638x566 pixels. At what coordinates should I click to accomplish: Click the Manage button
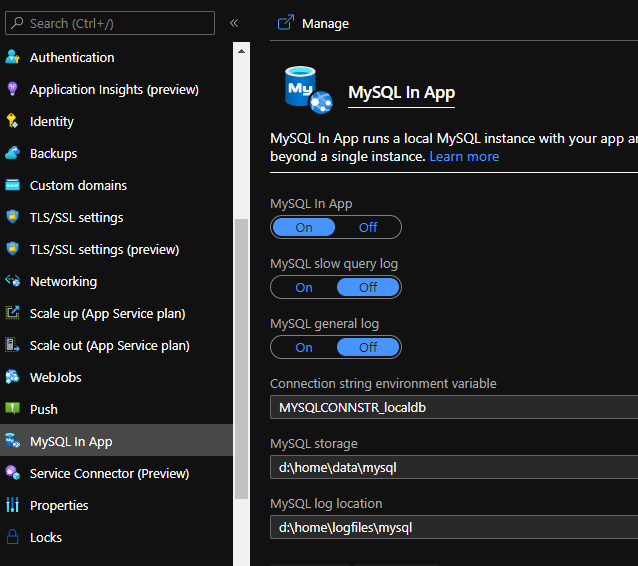pos(313,23)
